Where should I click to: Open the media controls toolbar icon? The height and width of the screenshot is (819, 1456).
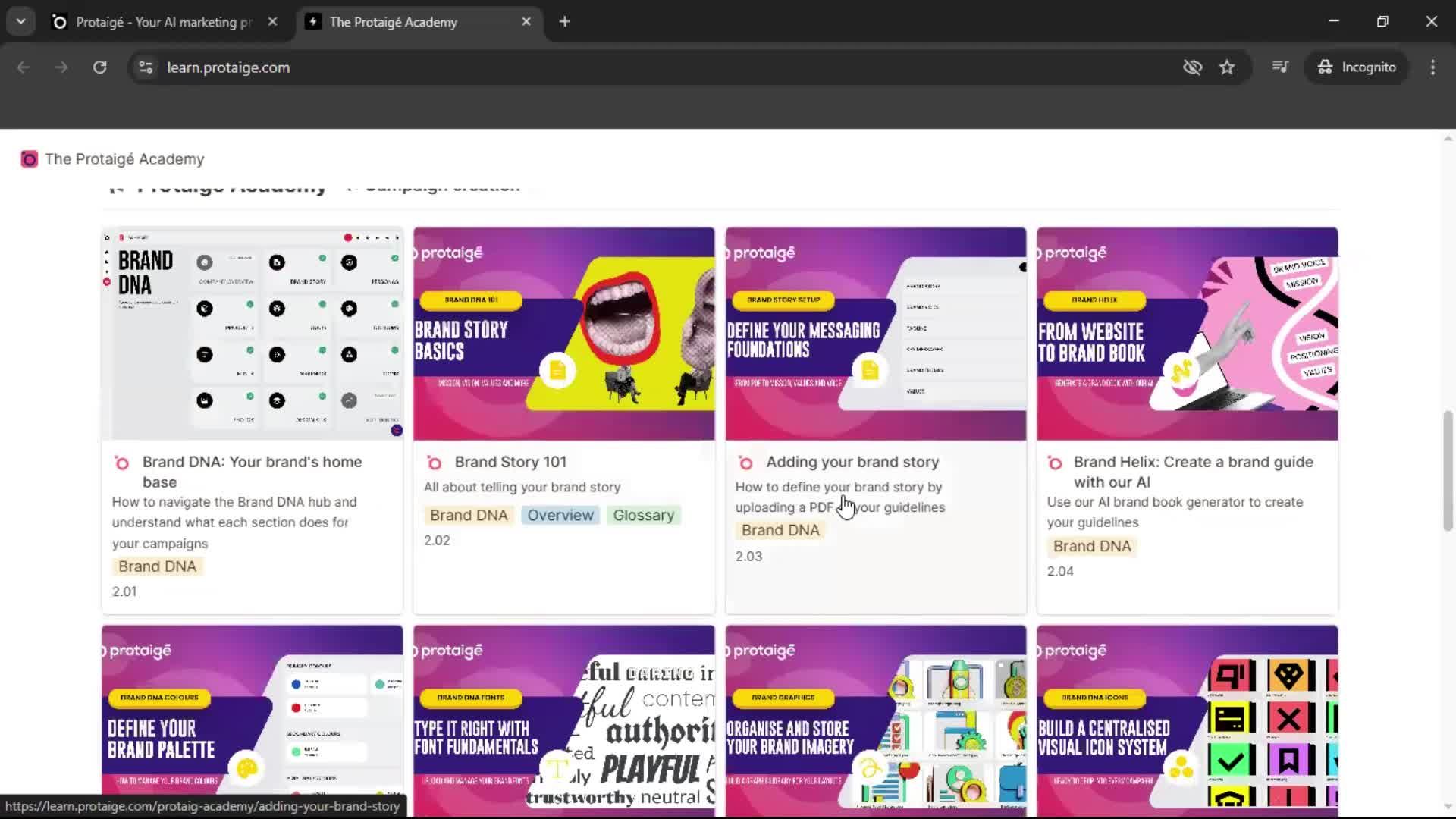coord(1279,67)
